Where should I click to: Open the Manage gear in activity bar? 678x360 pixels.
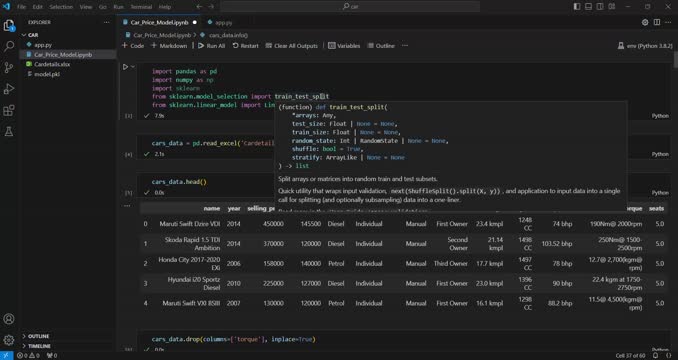click(9, 340)
